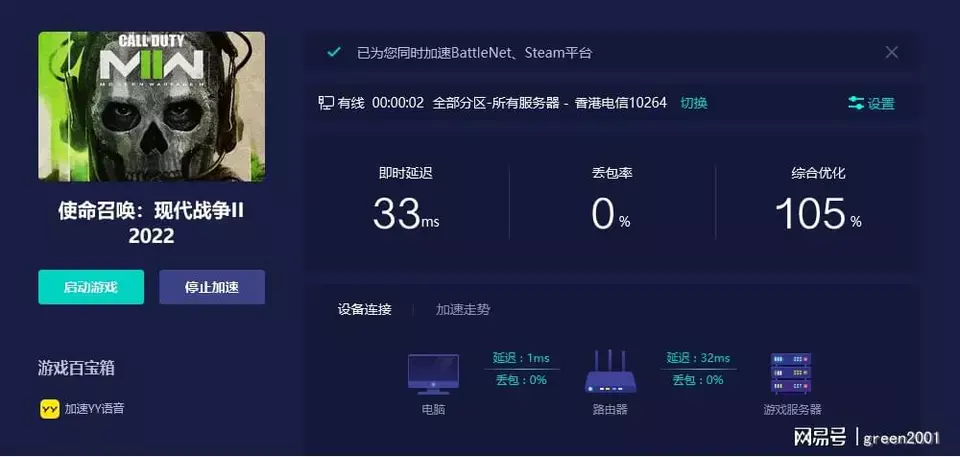This screenshot has width=960, height=457.
Task: Open the 设置 settings sliders icon
Action: tap(856, 103)
